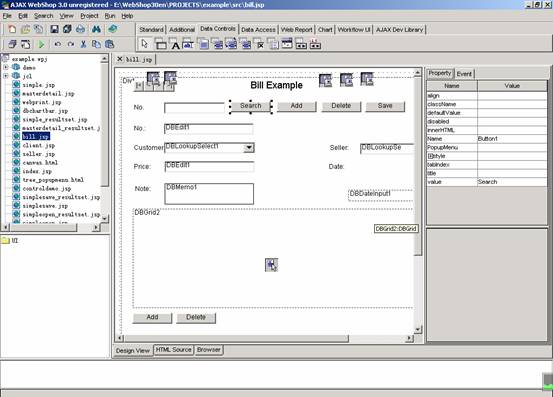Select masterdetail.jsp in the project tree
This screenshot has height=397, width=553.
48,93
